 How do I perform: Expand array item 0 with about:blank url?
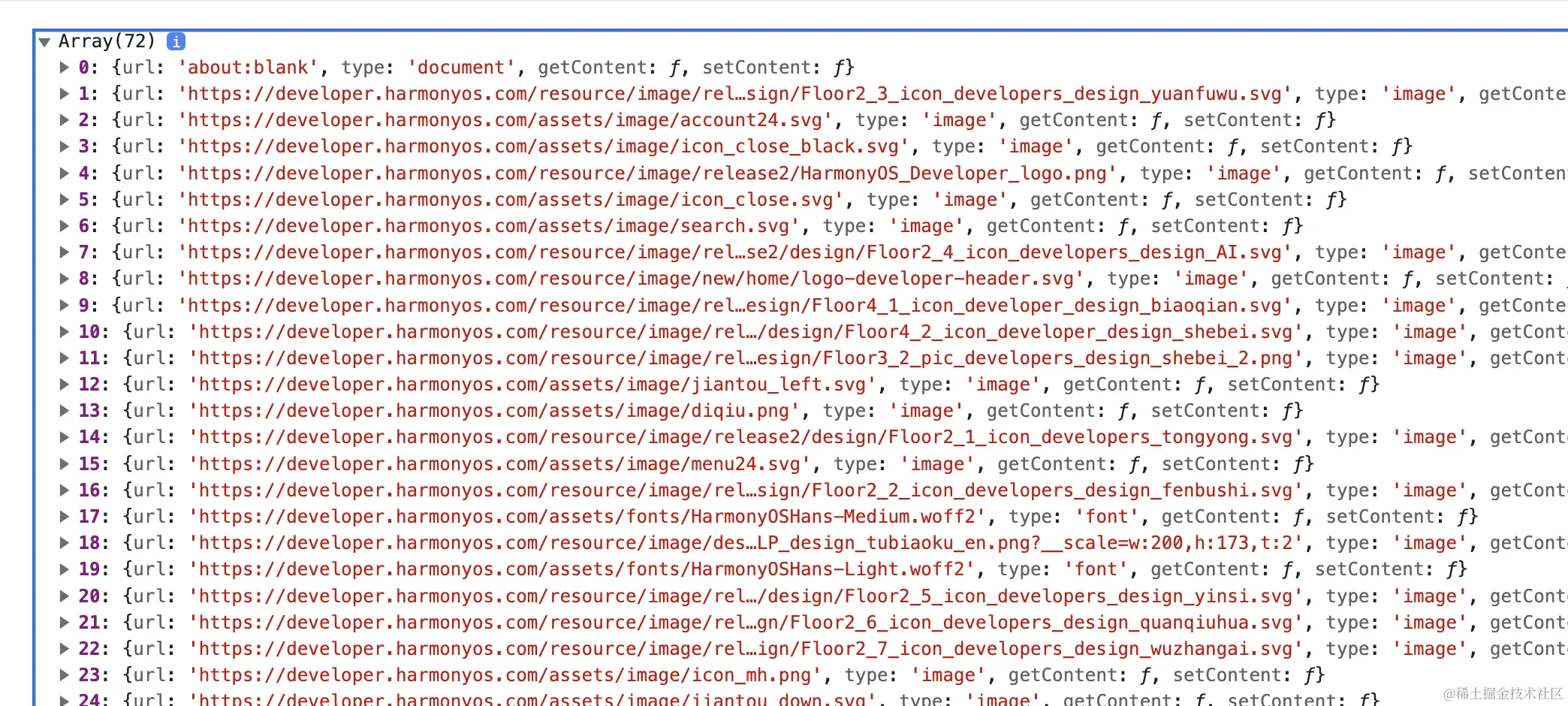[x=63, y=67]
